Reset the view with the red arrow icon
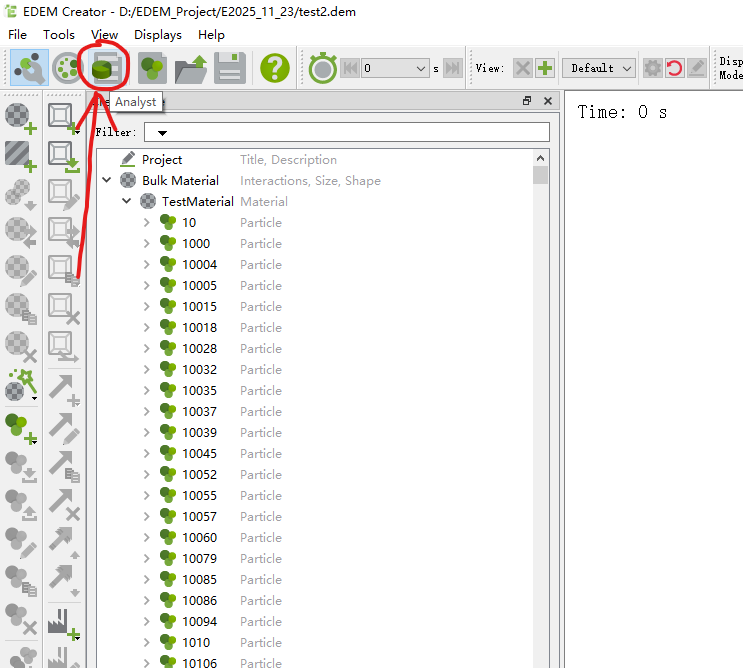 pos(674,68)
